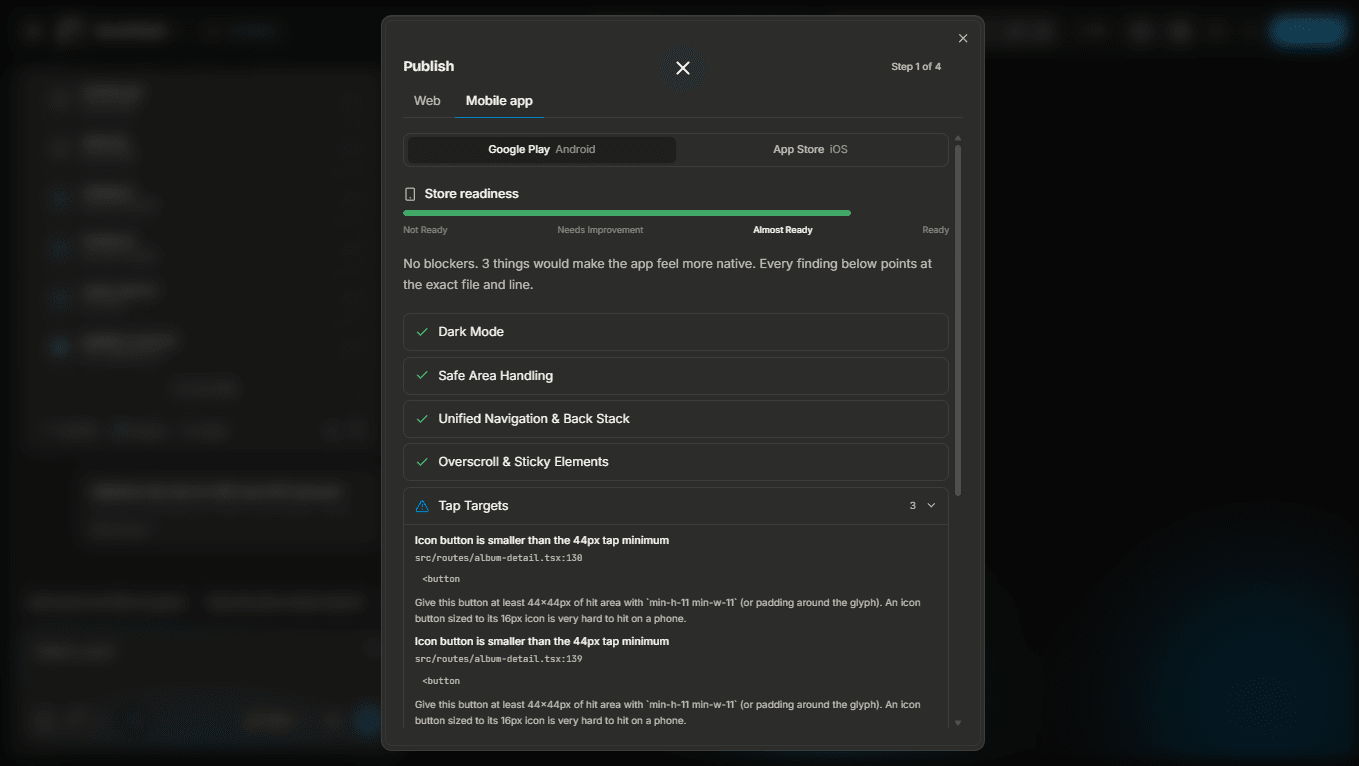Screen dimensions: 1359x766
Task: Choose the Google Play Android platform
Action: [x=542, y=150]
